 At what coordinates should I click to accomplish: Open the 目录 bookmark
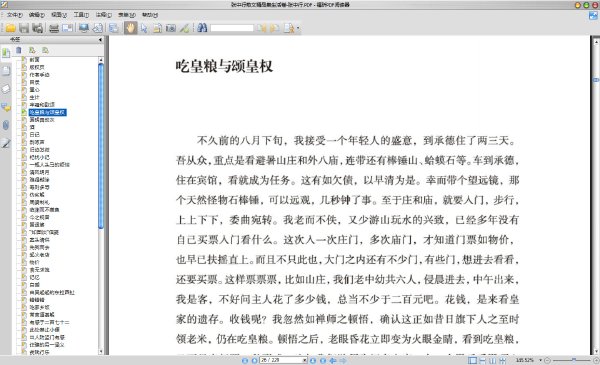[34, 82]
